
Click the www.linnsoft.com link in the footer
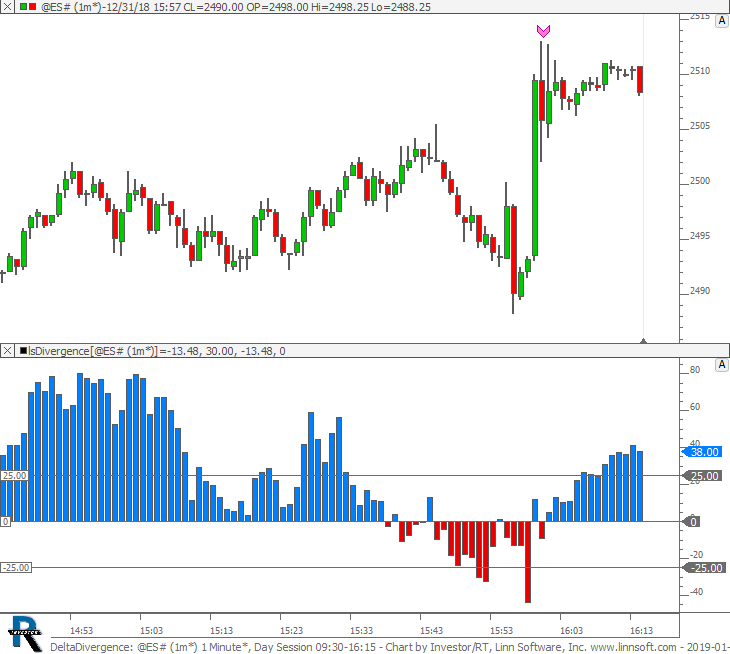point(633,647)
